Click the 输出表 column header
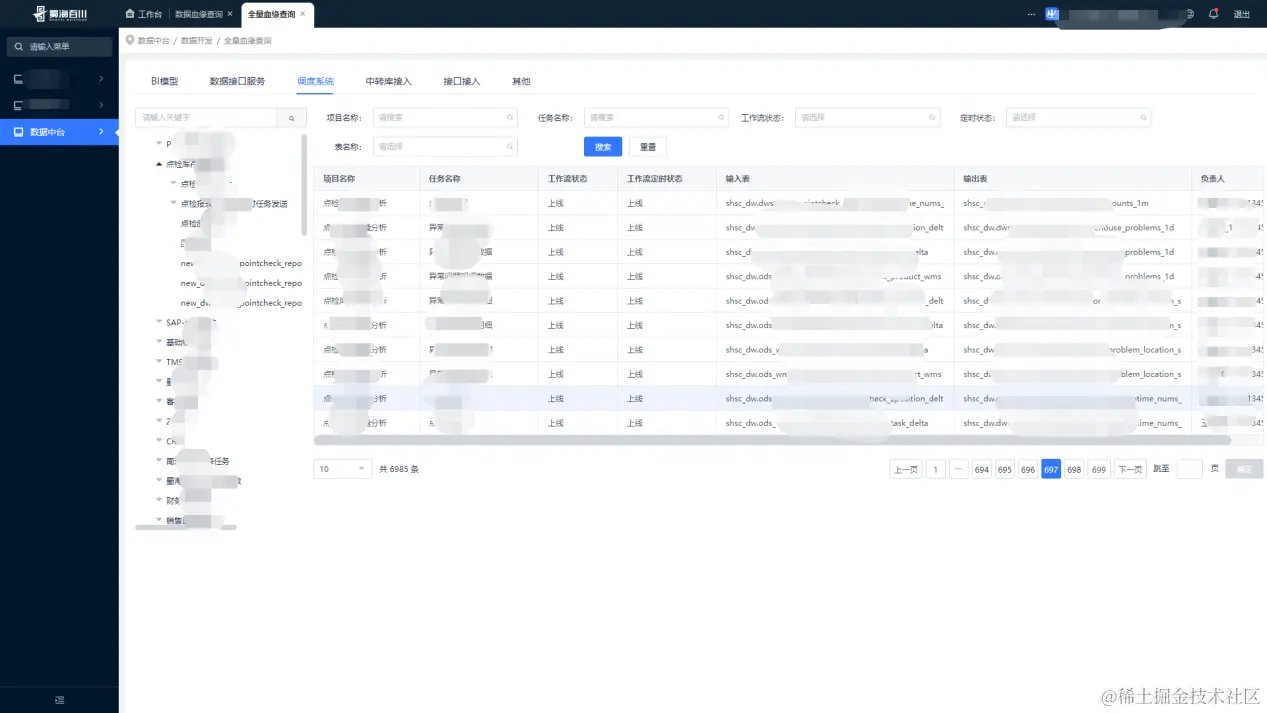 [975, 179]
